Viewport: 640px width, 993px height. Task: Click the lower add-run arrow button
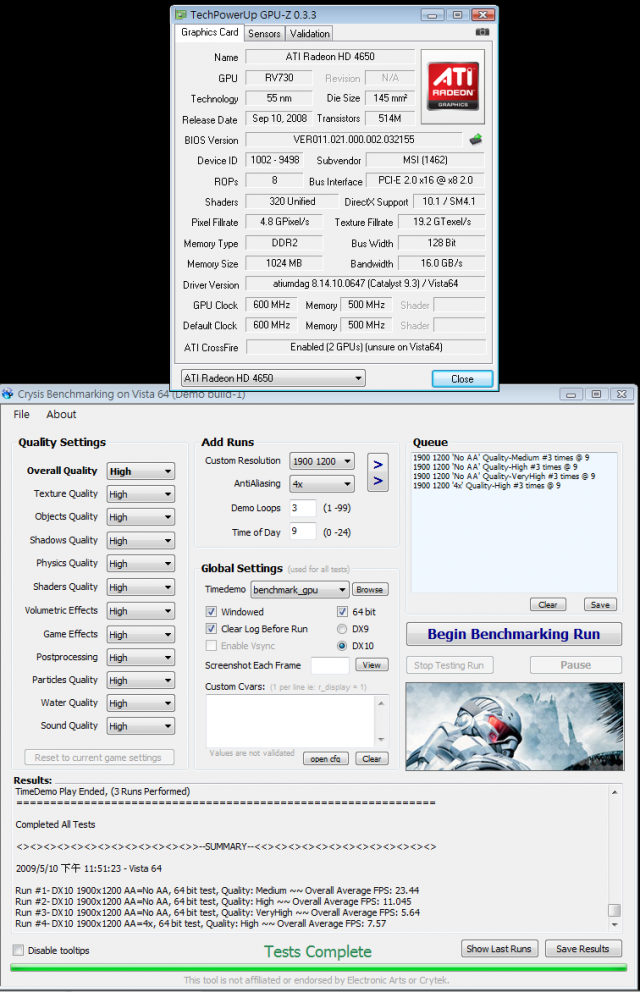point(378,481)
